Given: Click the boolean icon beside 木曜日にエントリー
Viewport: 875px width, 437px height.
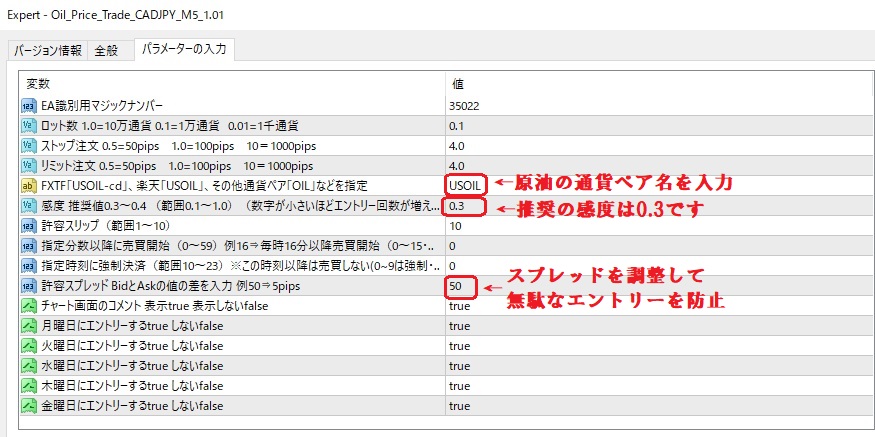Looking at the screenshot, I should click(x=28, y=386).
